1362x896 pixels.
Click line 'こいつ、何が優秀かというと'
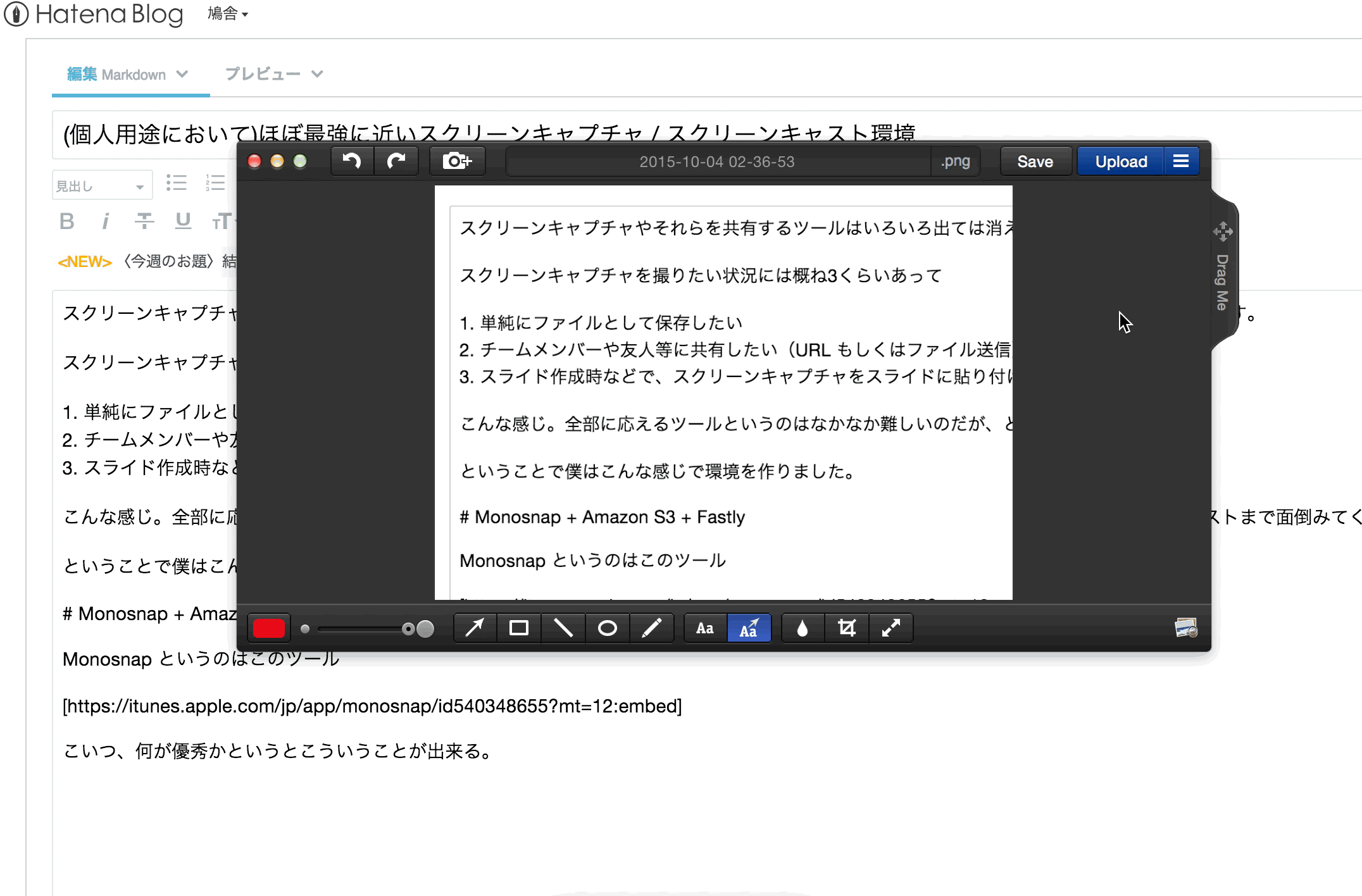pyautogui.click(x=278, y=752)
